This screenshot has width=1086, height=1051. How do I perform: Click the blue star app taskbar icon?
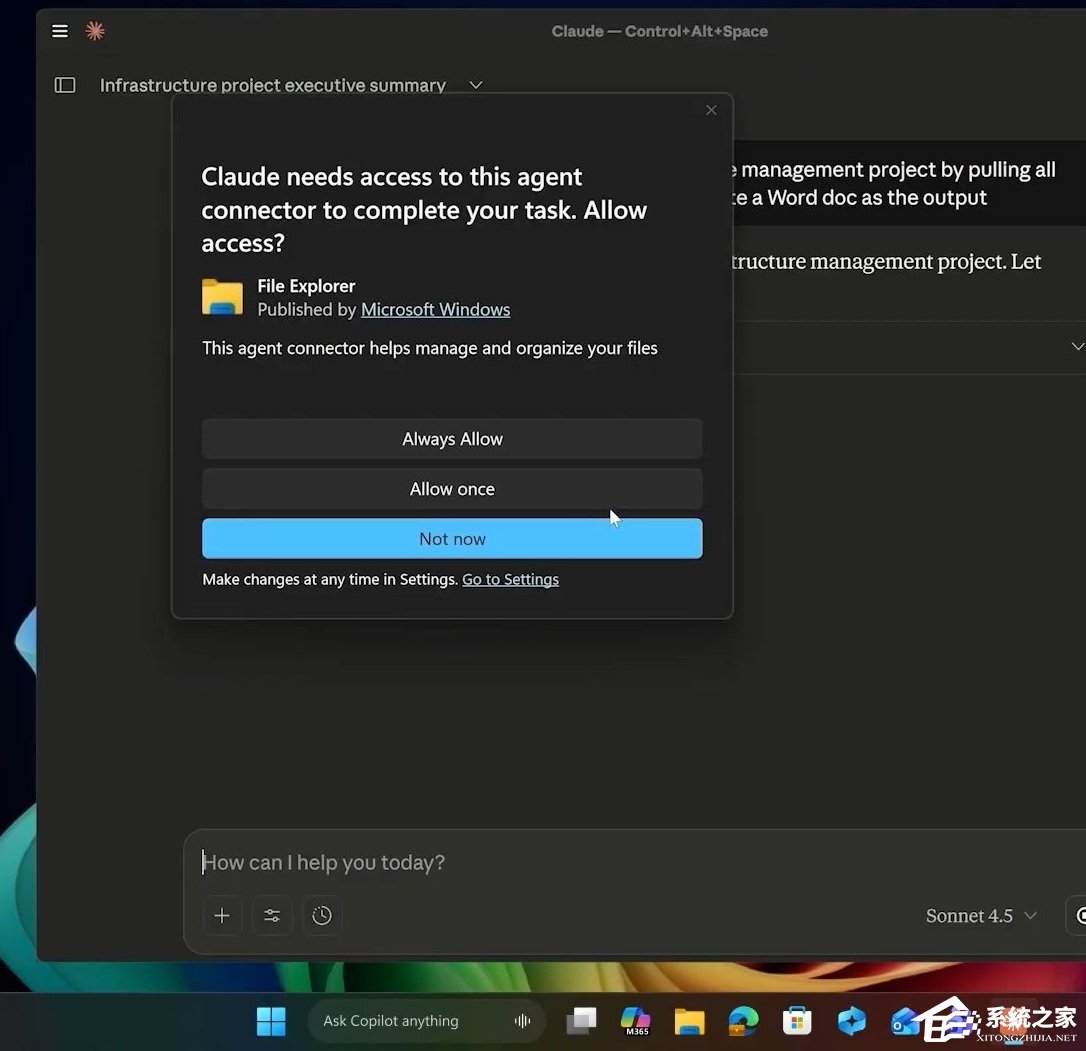click(851, 1021)
